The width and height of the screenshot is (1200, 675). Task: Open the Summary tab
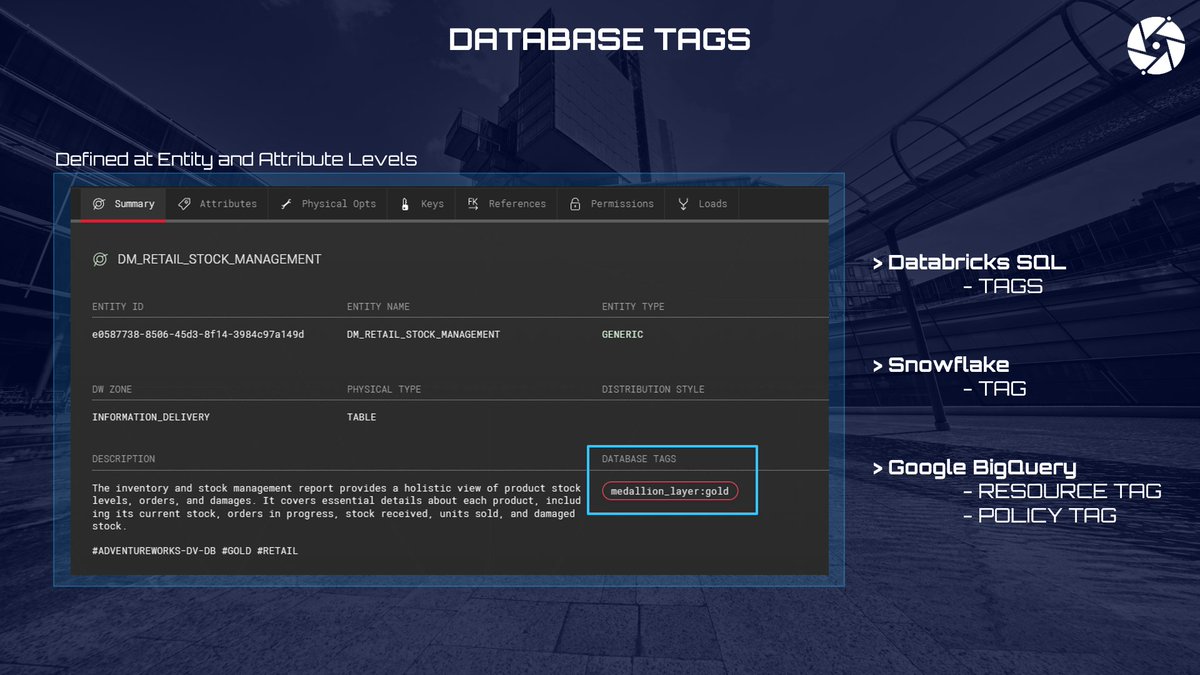point(124,204)
